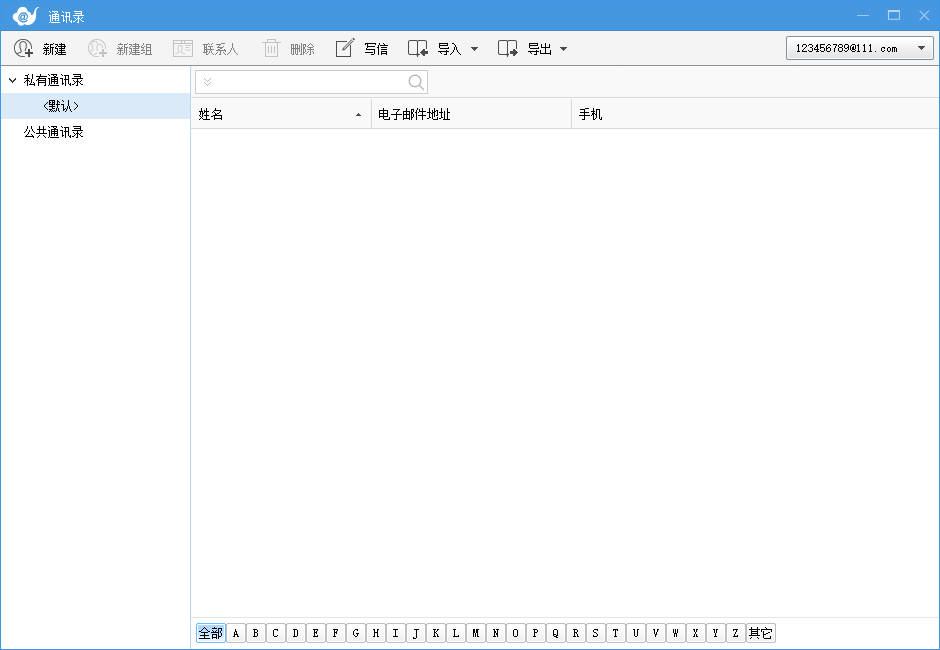This screenshot has width=940, height=650.
Task: Click the 导出 export icon
Action: pos(508,48)
